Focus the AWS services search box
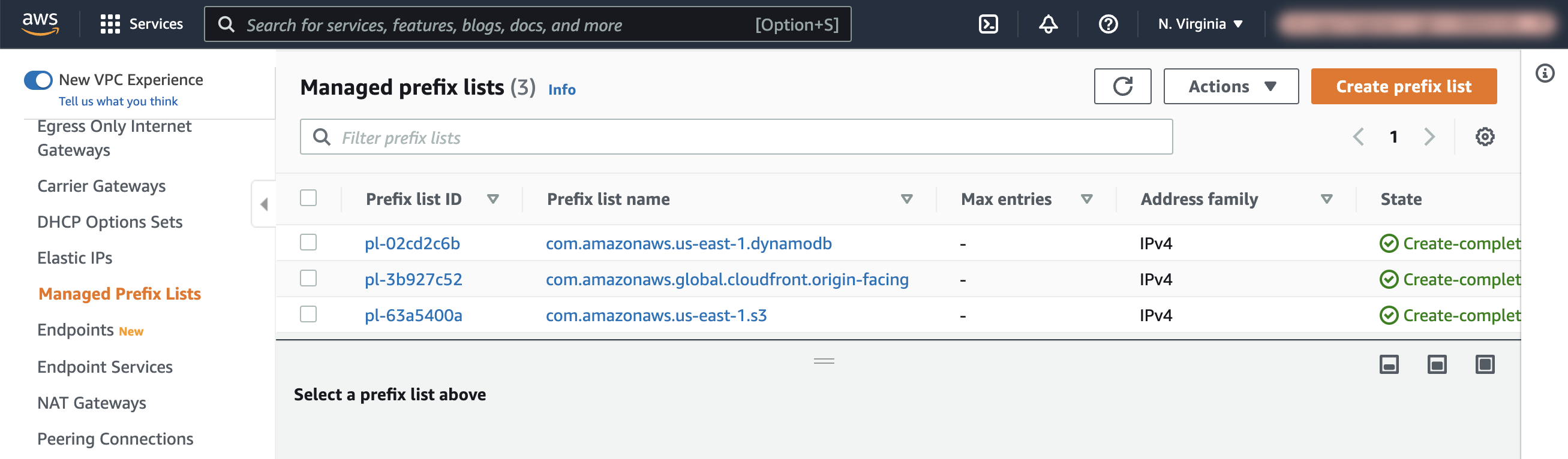This screenshot has height=459, width=1568. pyautogui.click(x=527, y=25)
